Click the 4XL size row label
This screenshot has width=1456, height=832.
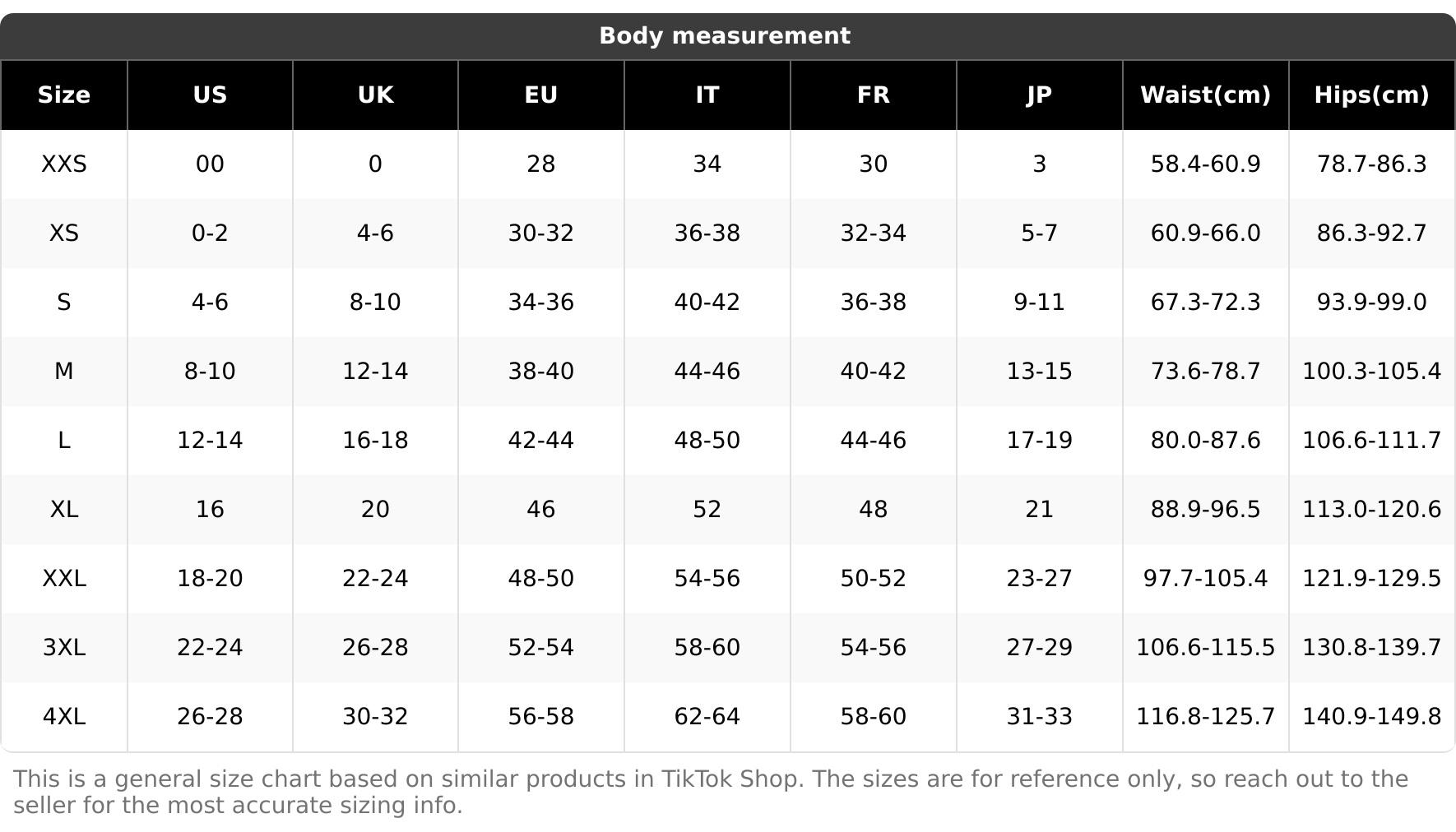tap(64, 717)
